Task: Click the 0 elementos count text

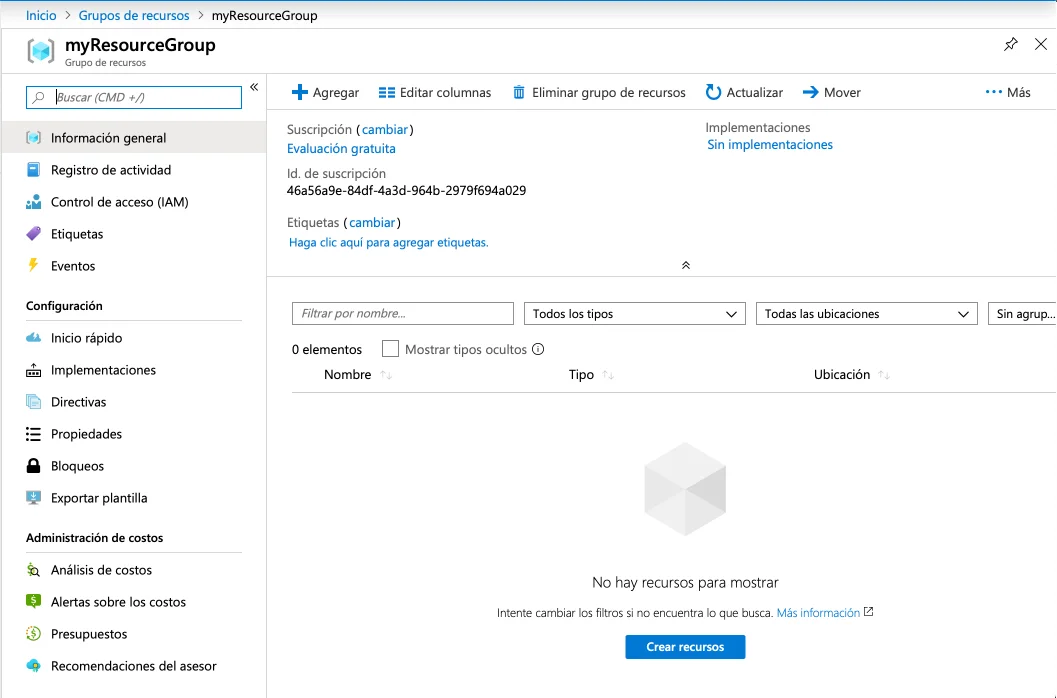Action: (327, 349)
